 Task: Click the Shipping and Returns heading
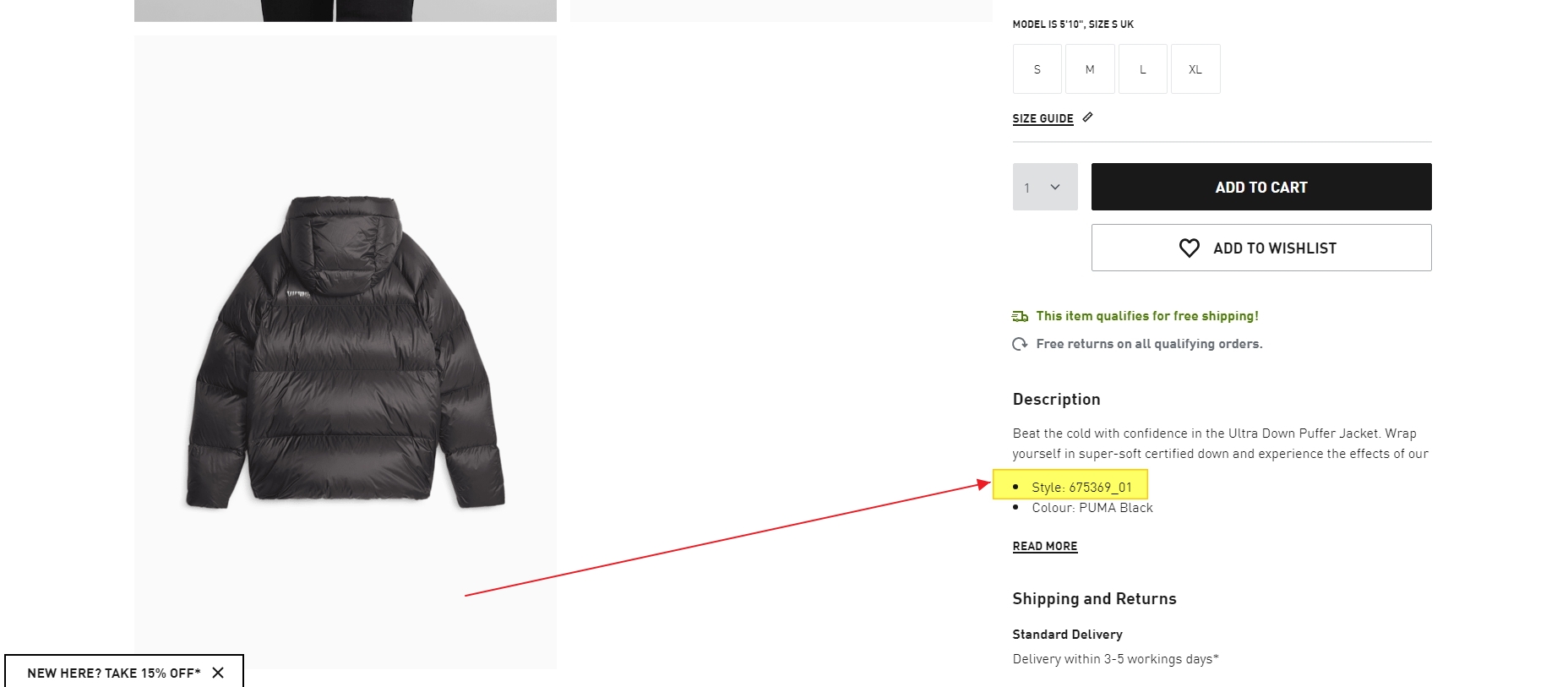[x=1094, y=599]
